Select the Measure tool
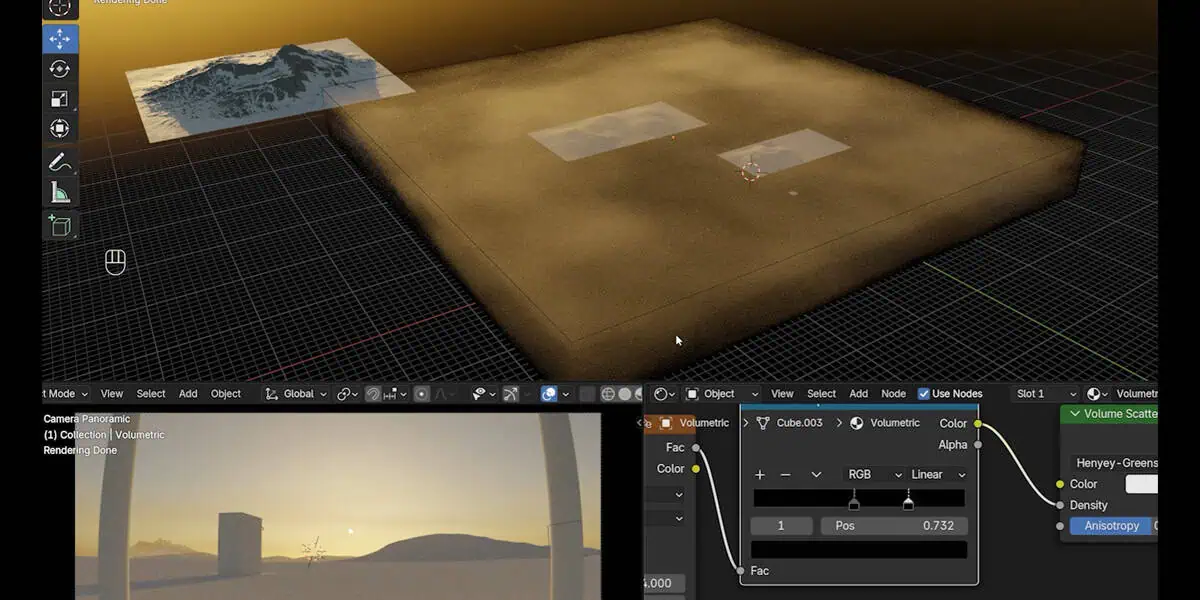The width and height of the screenshot is (1200, 600). click(60, 192)
